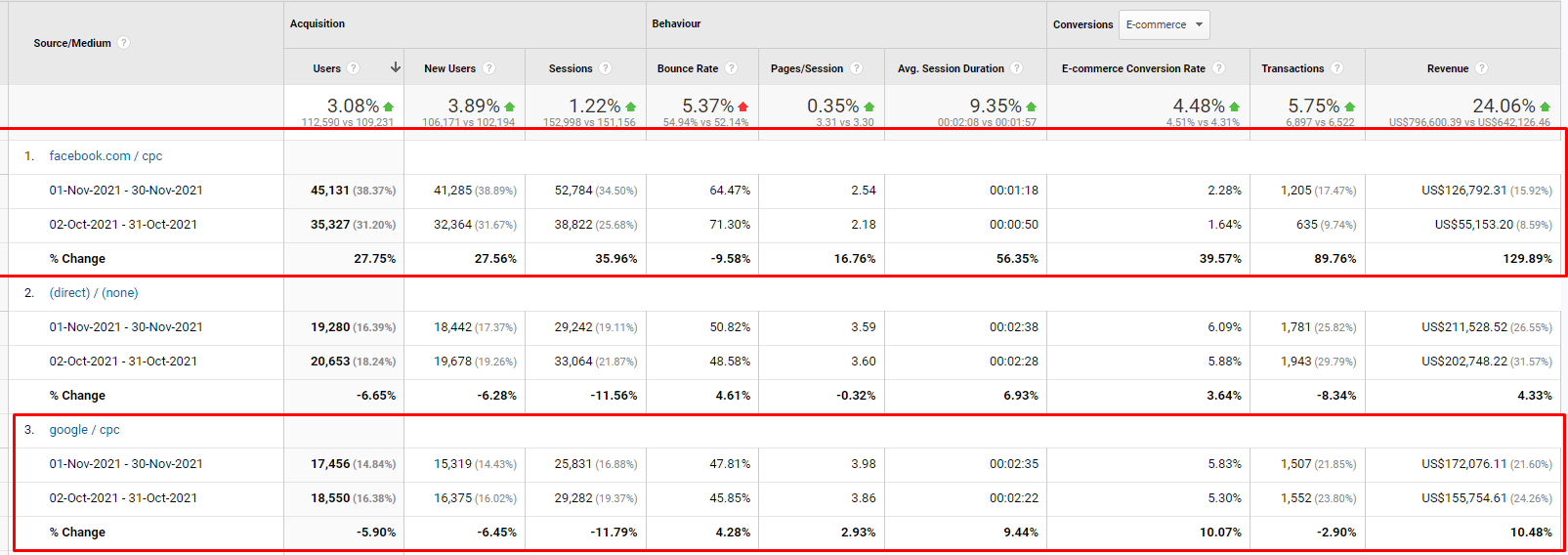Show help for E-commerce Conversion Rate

pyautogui.click(x=1219, y=68)
